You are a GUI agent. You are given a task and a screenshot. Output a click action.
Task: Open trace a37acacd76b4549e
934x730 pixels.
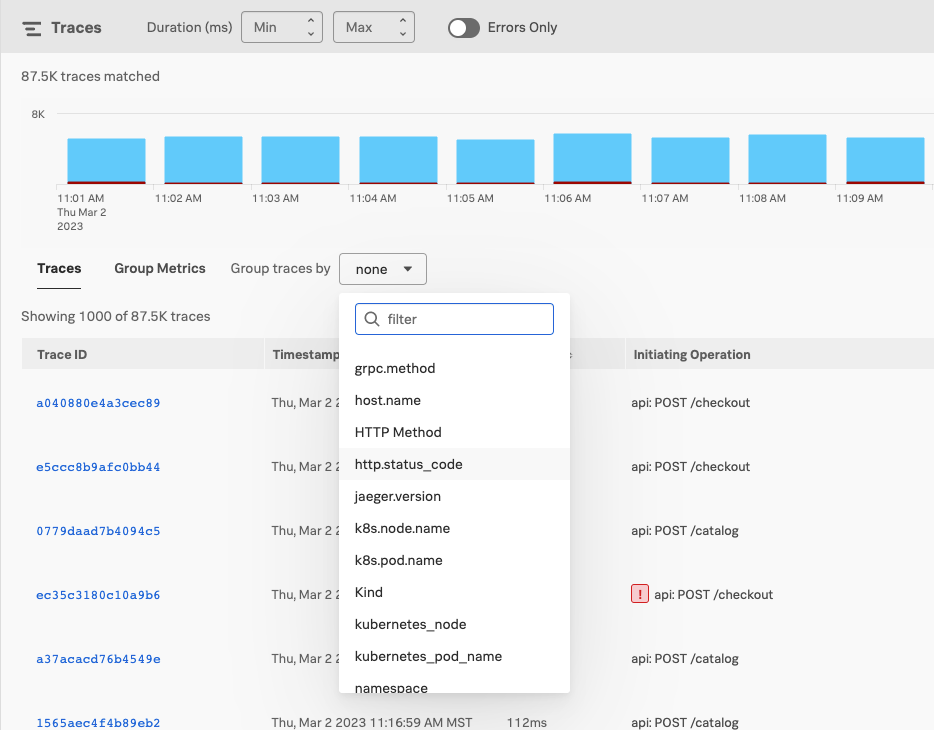pos(98,659)
